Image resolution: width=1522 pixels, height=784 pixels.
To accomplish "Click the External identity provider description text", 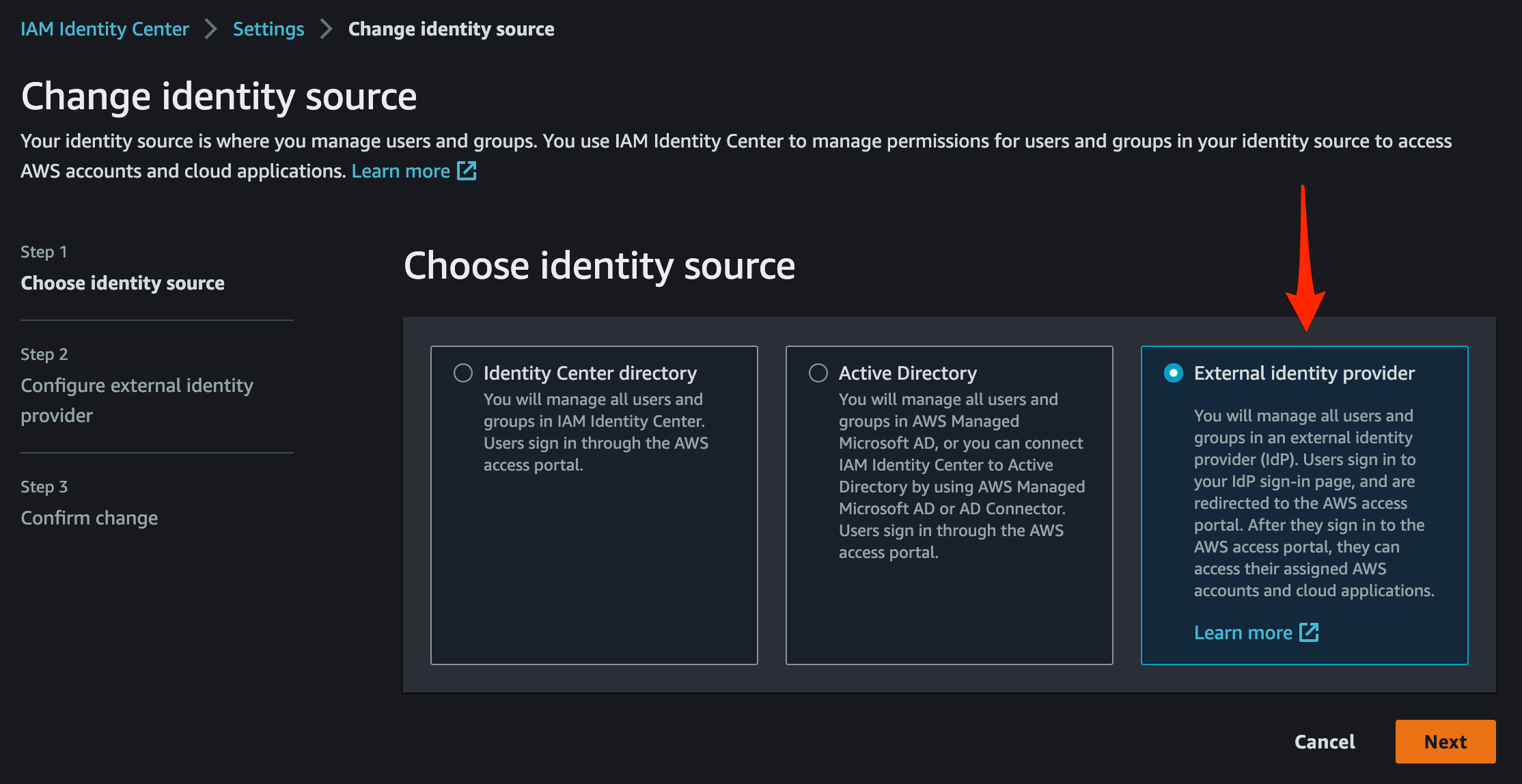I will 1314,503.
